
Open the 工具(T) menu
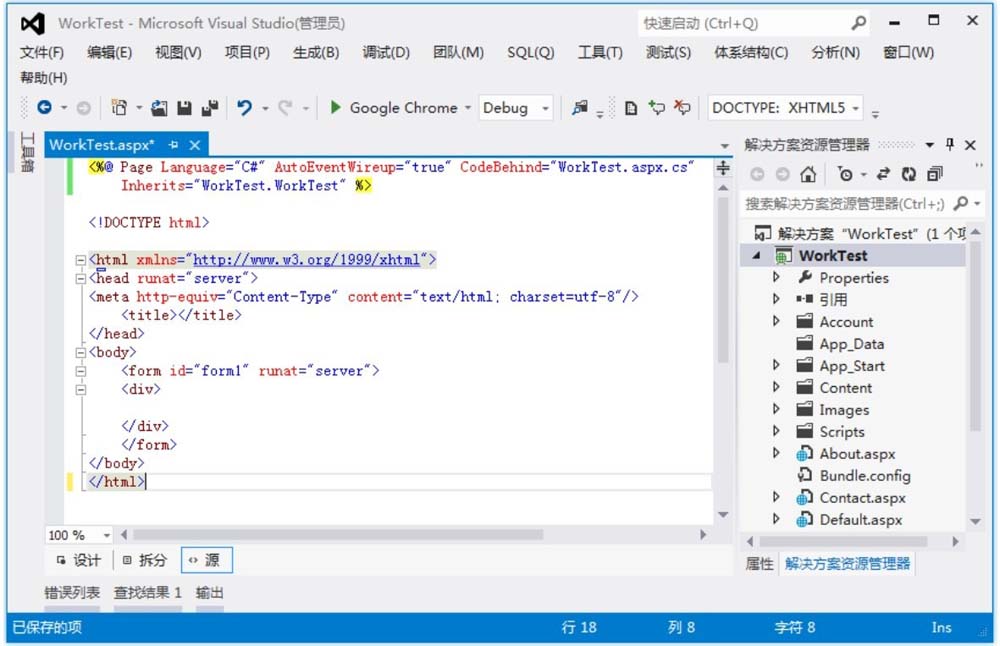pos(600,52)
